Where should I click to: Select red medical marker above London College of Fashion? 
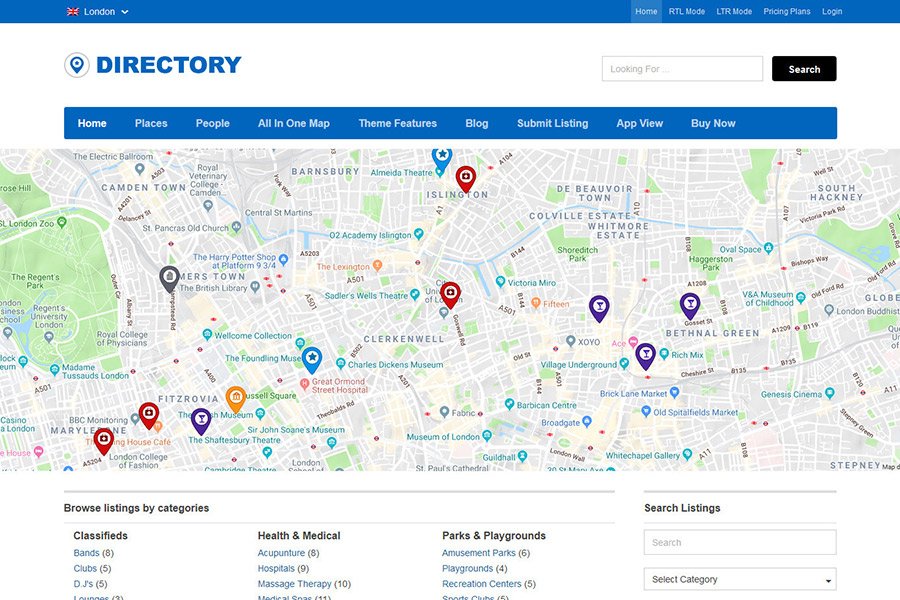pos(103,442)
